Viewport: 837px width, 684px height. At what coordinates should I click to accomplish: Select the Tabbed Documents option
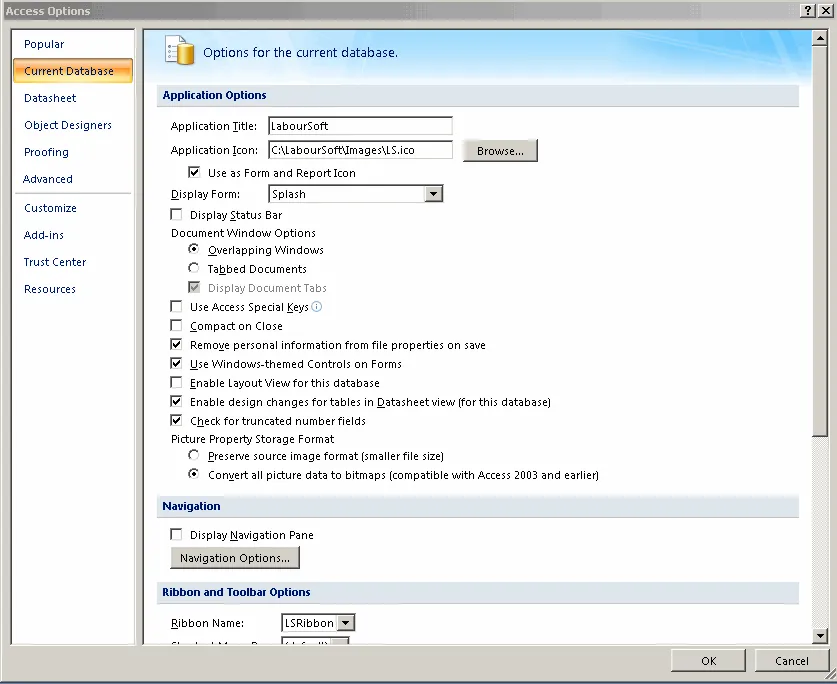click(x=195, y=268)
